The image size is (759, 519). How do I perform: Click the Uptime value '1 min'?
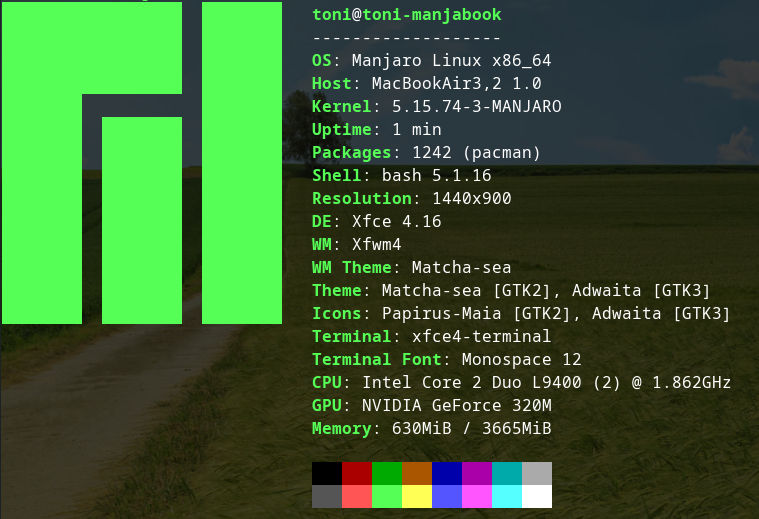[417, 129]
